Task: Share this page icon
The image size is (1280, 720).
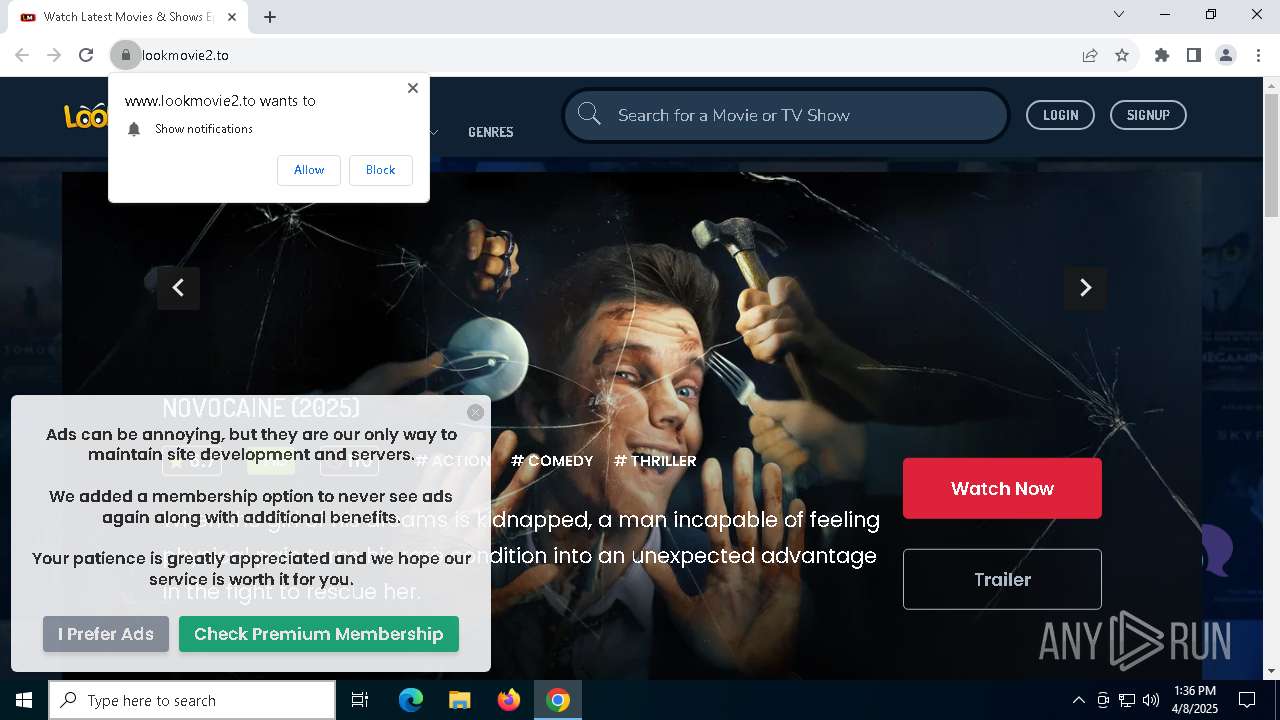Action: (x=1090, y=55)
